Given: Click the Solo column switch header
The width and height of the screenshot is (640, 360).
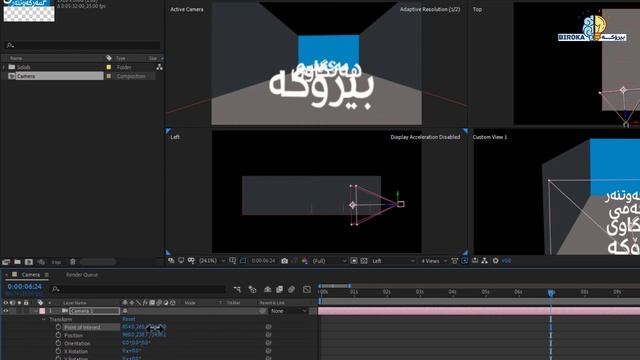Looking at the screenshot, I should [x=19, y=303].
